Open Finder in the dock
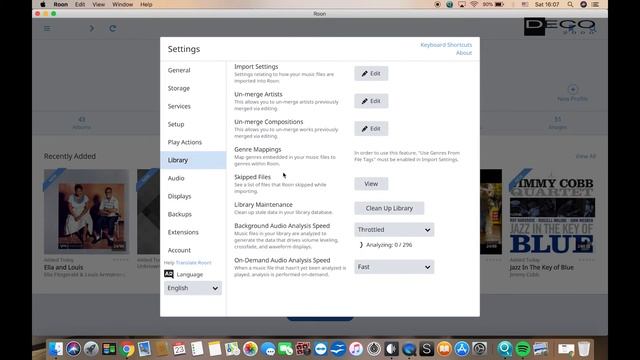 (x=56, y=349)
